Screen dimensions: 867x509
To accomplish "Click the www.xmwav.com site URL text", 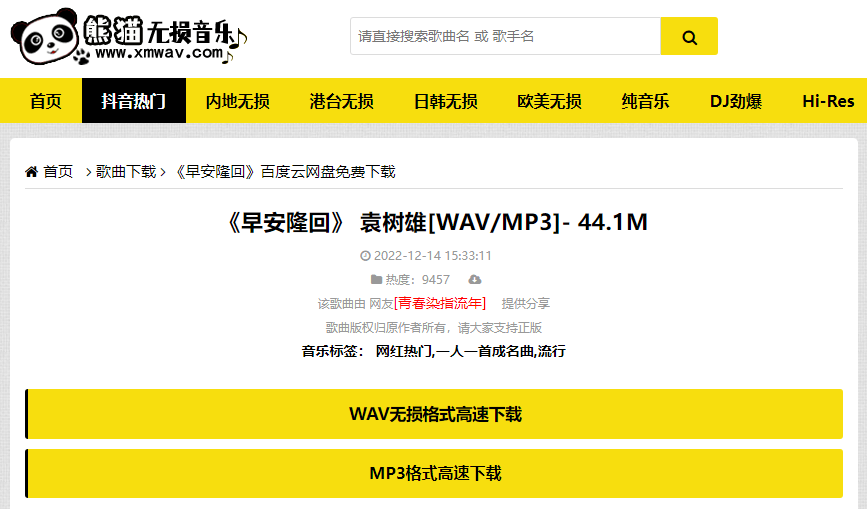I will pos(159,53).
